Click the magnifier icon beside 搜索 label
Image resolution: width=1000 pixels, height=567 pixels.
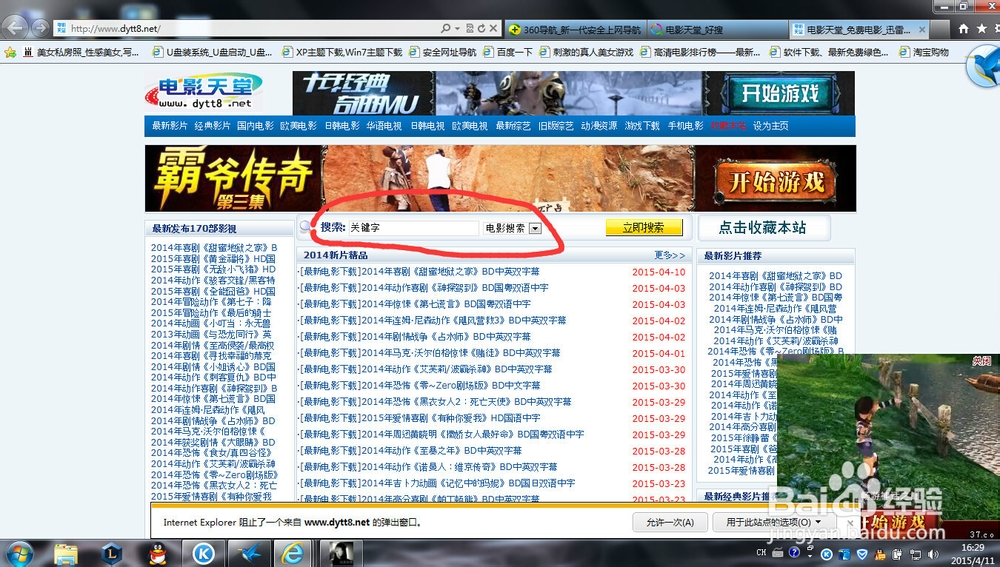[306, 226]
